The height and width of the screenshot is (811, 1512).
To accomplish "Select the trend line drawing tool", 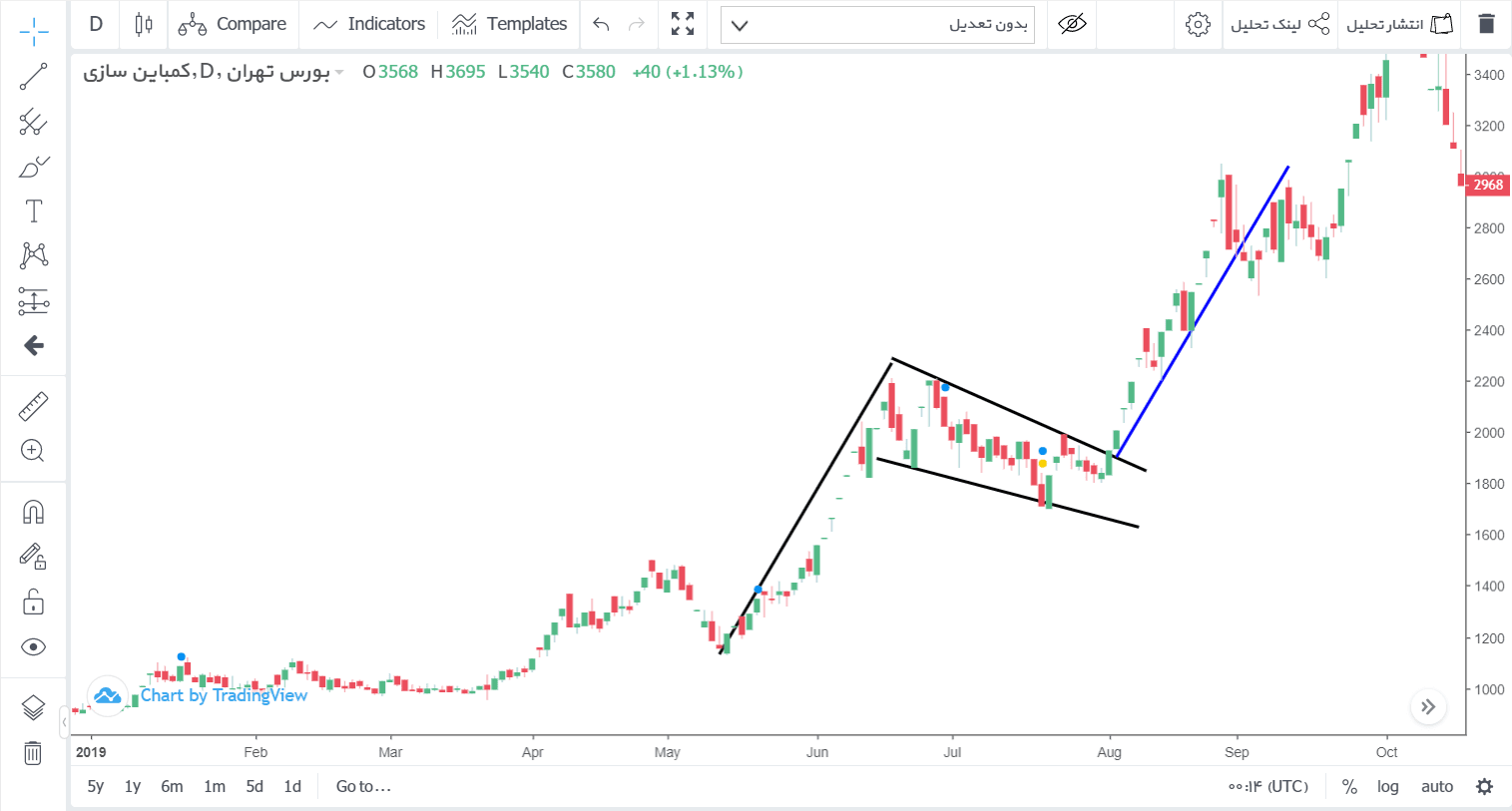I will (33, 77).
